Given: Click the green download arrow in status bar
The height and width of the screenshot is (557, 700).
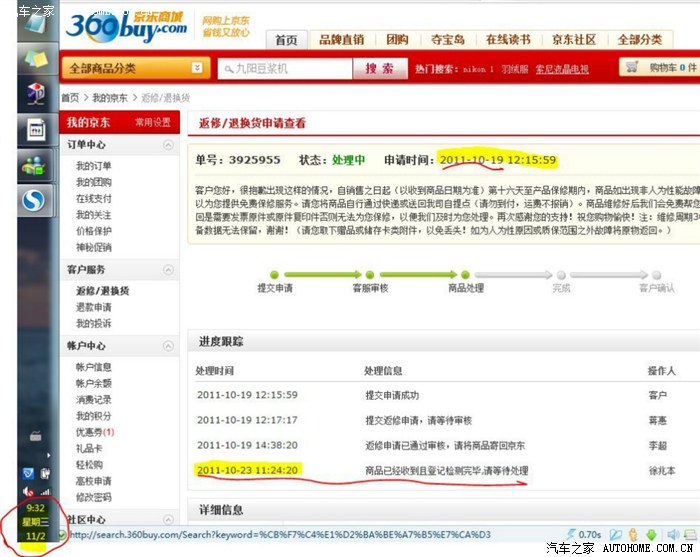Looking at the screenshot, I should click(651, 534).
